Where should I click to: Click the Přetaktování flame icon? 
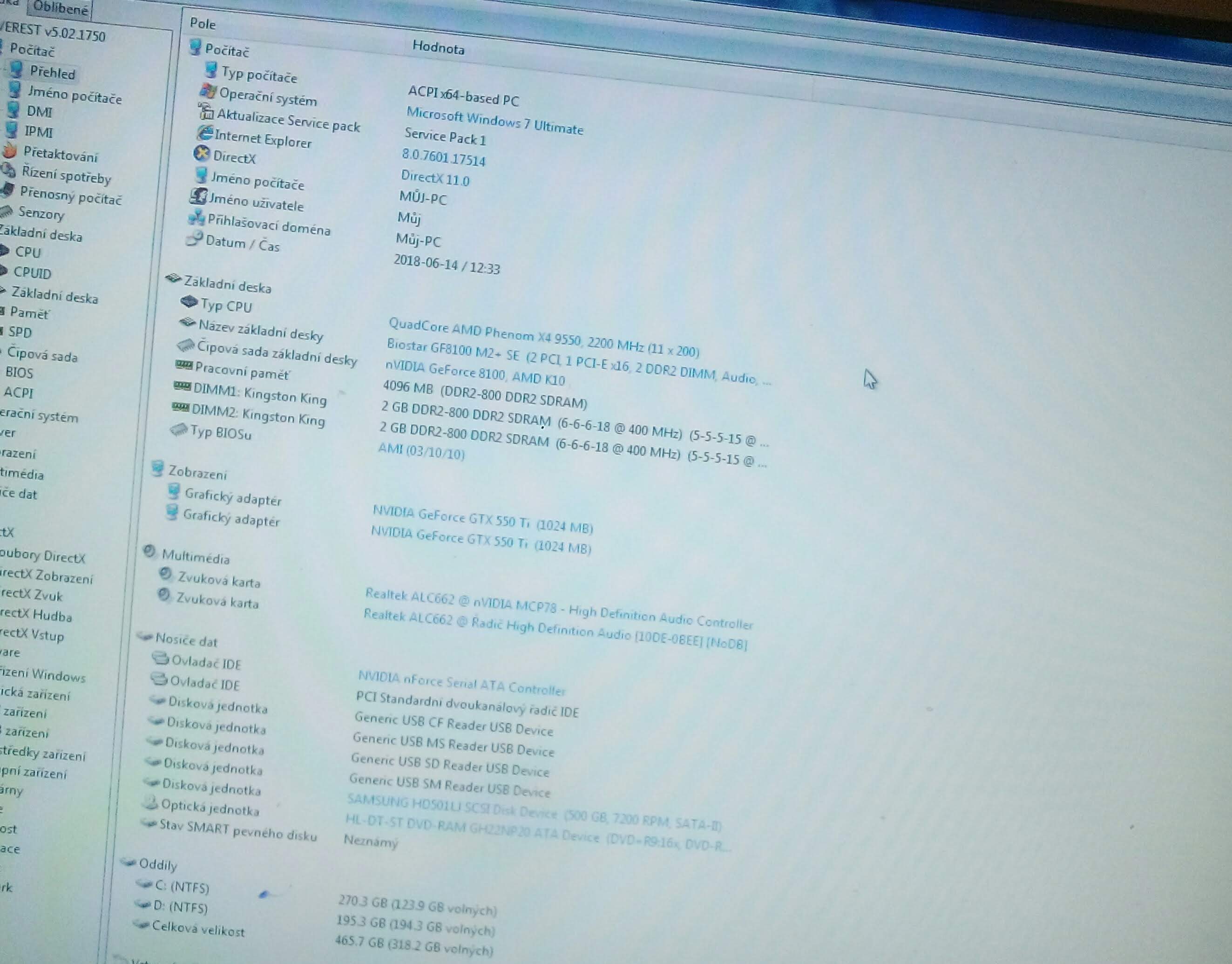(9, 151)
